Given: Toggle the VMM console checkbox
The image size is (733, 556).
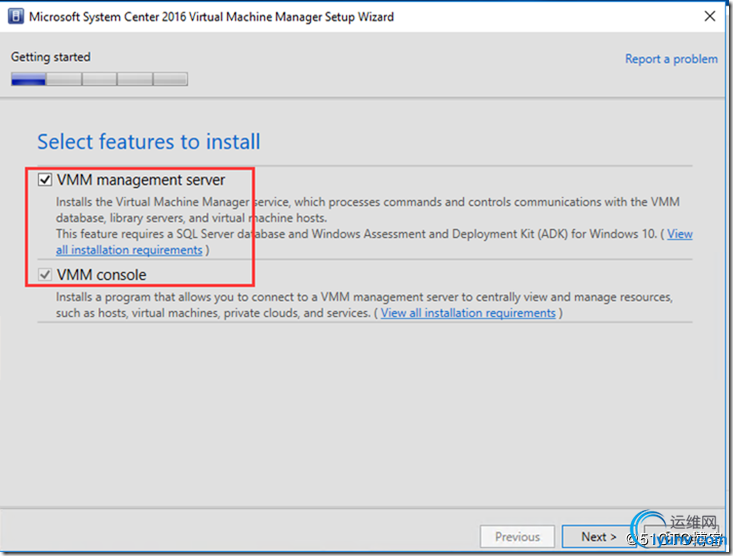Looking at the screenshot, I should pyautogui.click(x=44, y=275).
